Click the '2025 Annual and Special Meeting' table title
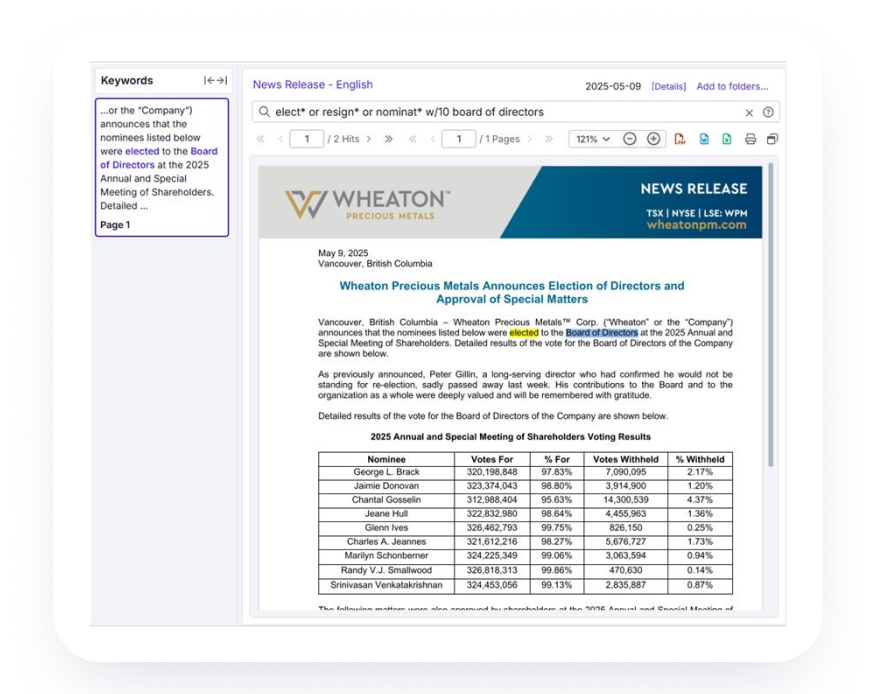Image resolution: width=875 pixels, height=694 pixels. coord(511,437)
